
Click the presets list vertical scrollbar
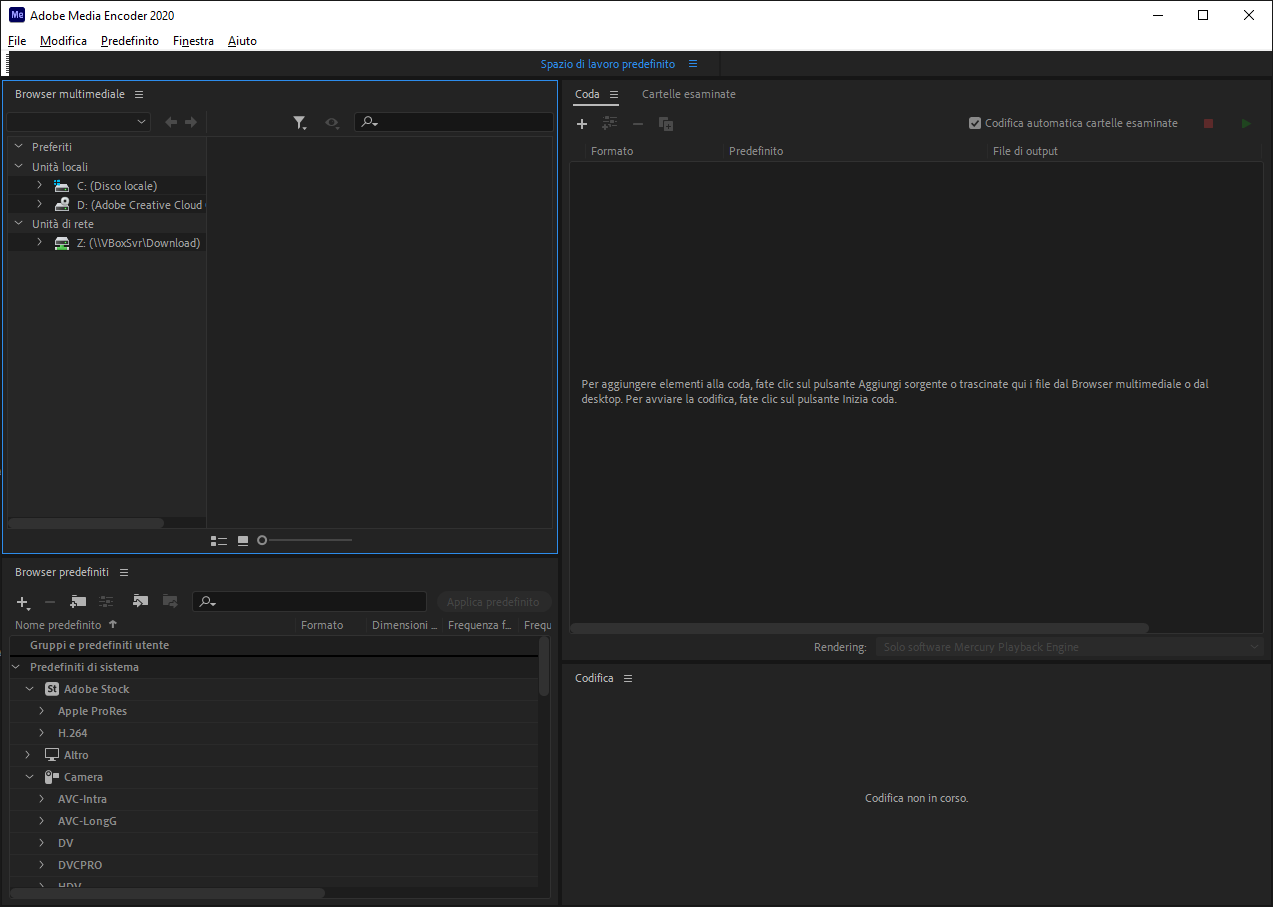[544, 667]
